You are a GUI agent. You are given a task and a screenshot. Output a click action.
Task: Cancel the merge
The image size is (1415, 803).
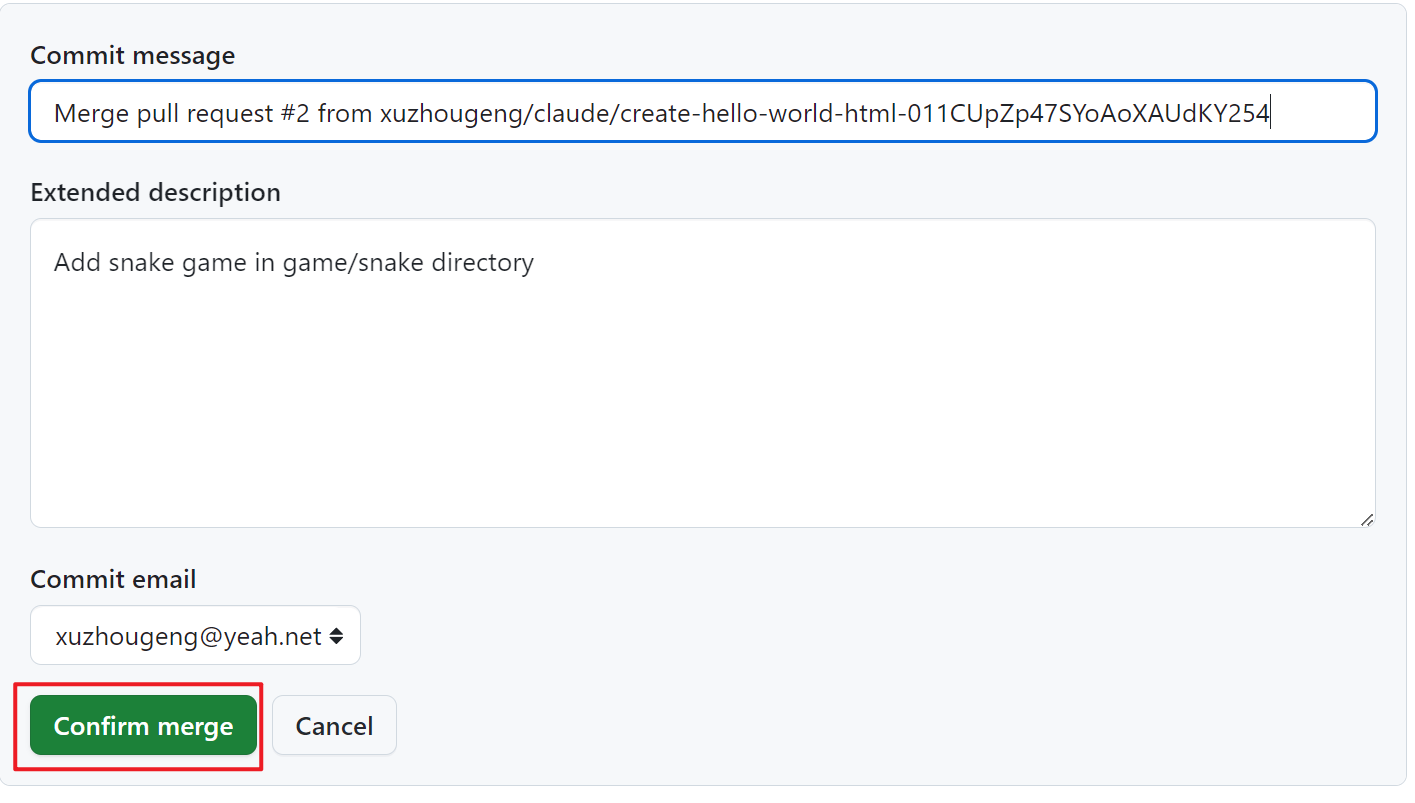coord(334,726)
